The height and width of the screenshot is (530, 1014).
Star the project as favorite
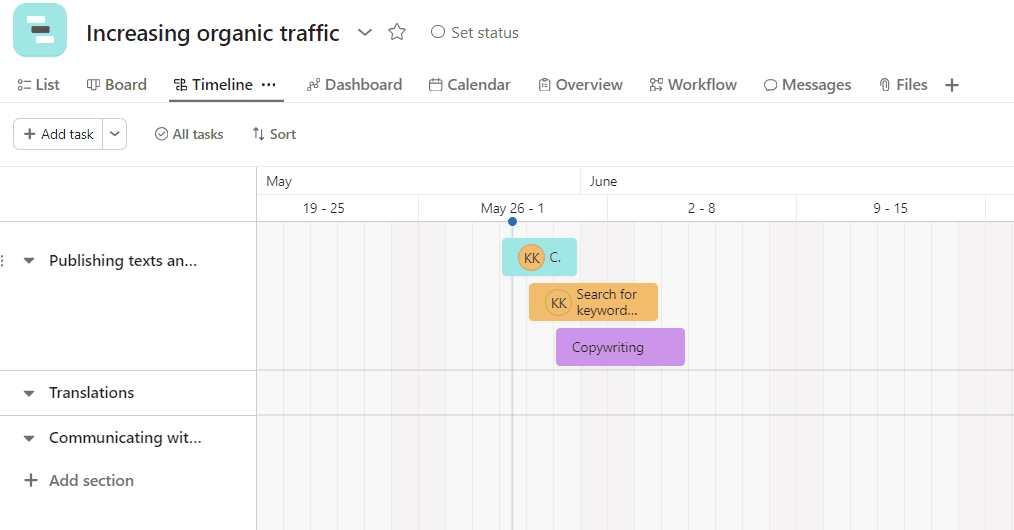[x=397, y=32]
